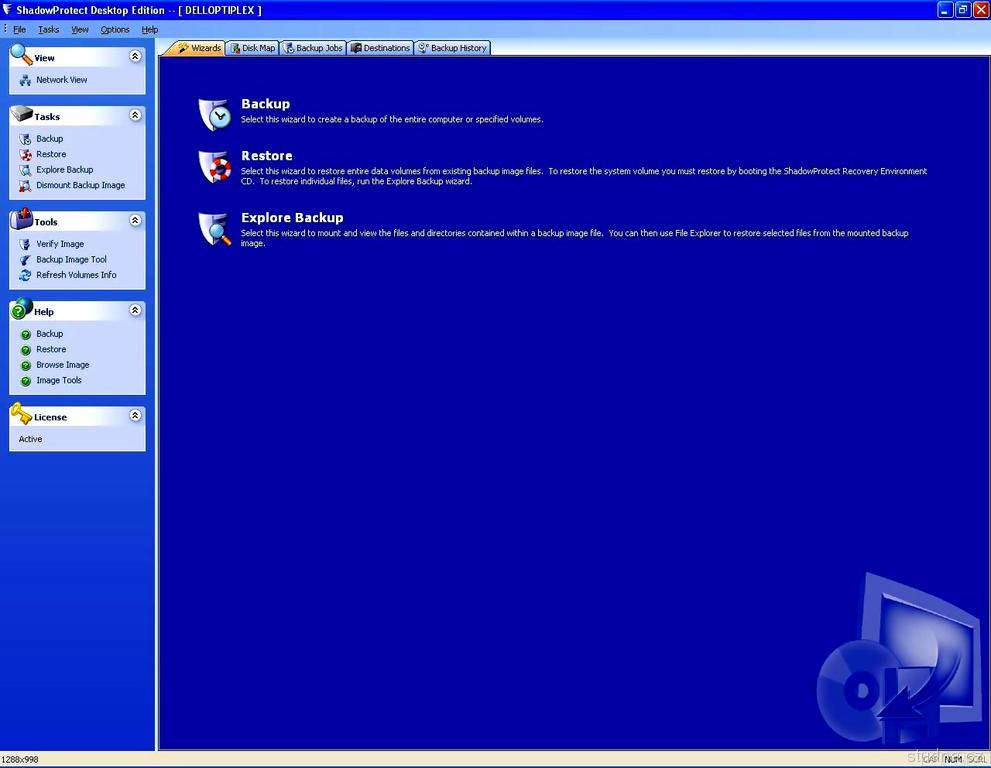
Task: Click the Explore Backup icon in Tasks panel
Action: (x=25, y=170)
